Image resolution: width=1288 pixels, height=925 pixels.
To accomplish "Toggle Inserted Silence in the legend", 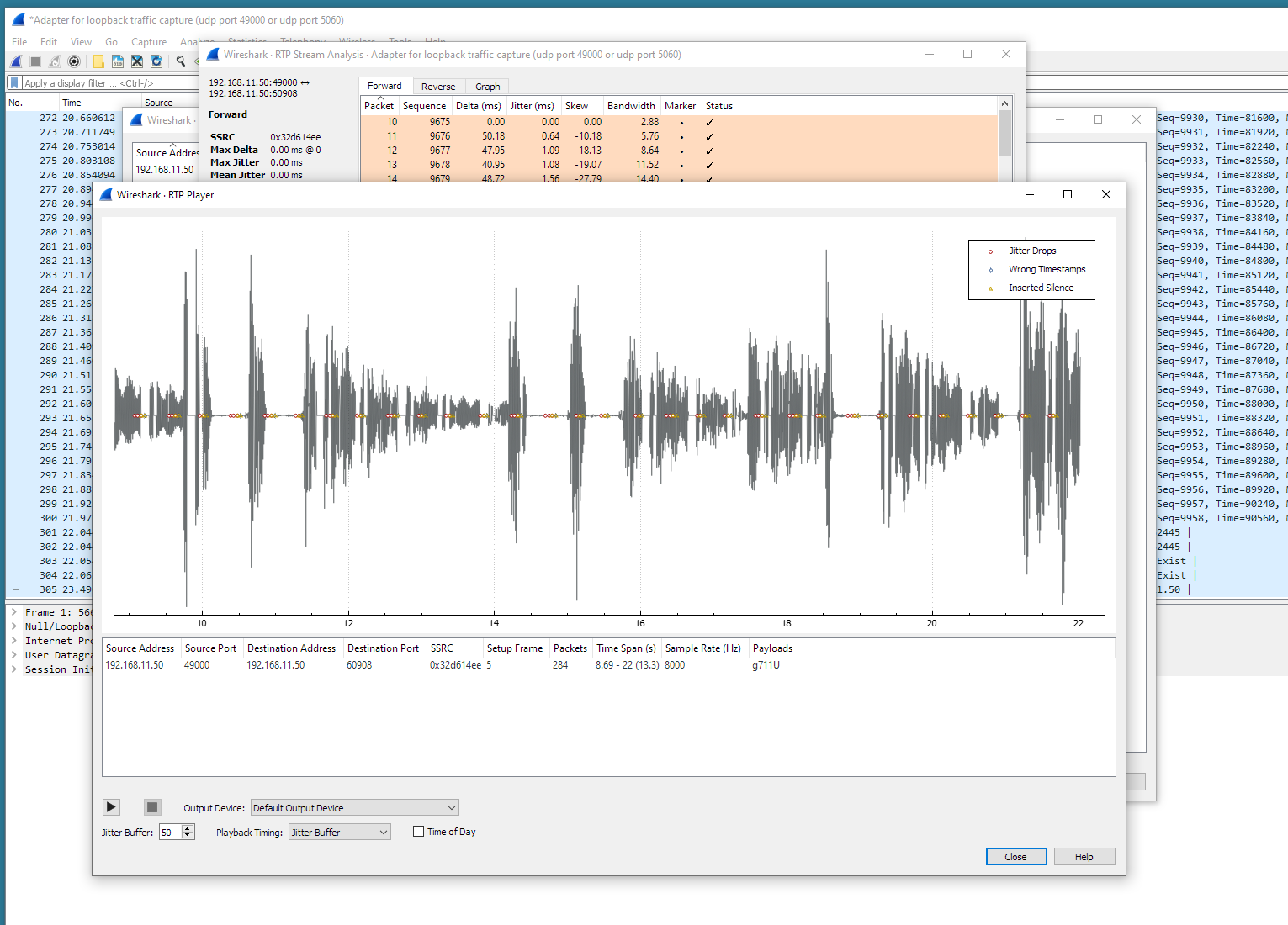I will pos(1042,287).
